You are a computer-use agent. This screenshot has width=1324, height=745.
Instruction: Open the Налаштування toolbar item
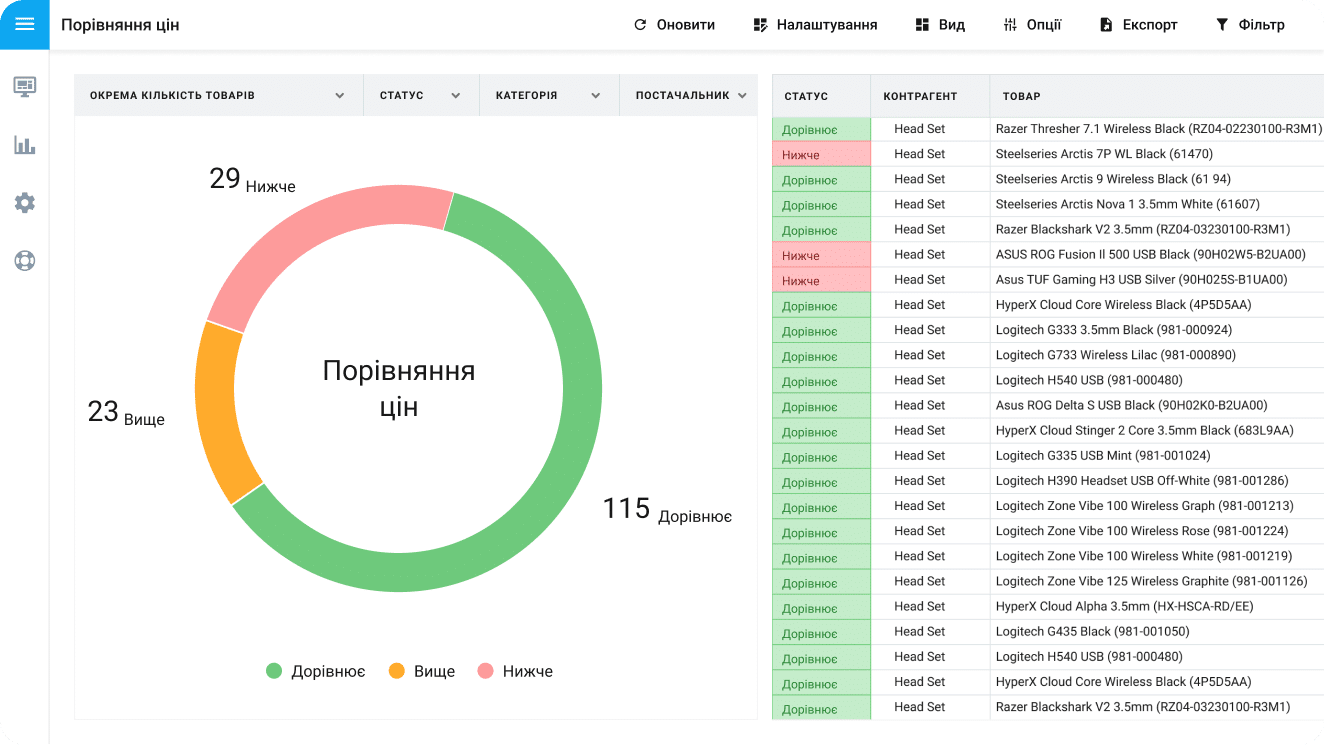(815, 25)
